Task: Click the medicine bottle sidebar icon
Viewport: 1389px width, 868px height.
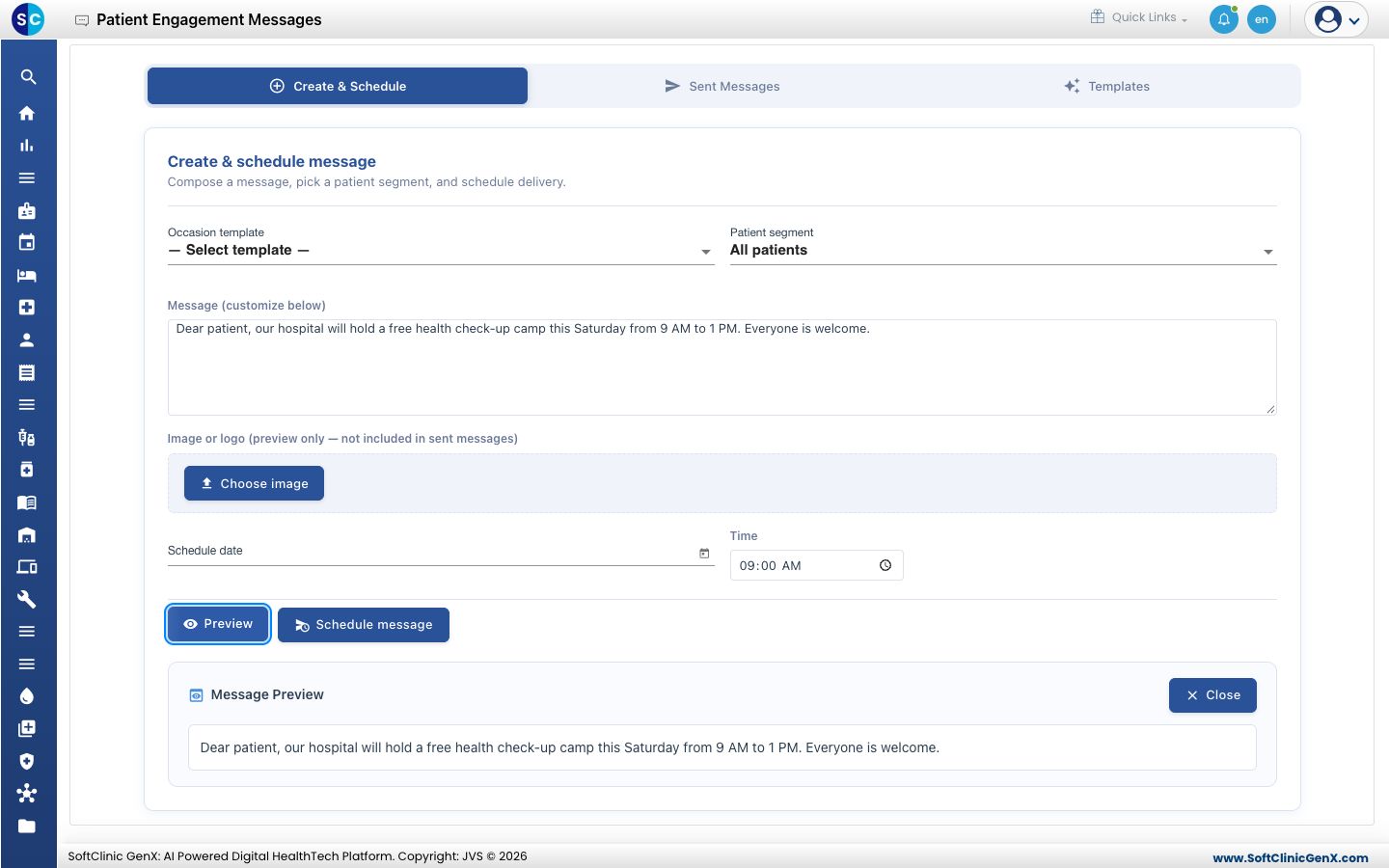Action: (27, 470)
